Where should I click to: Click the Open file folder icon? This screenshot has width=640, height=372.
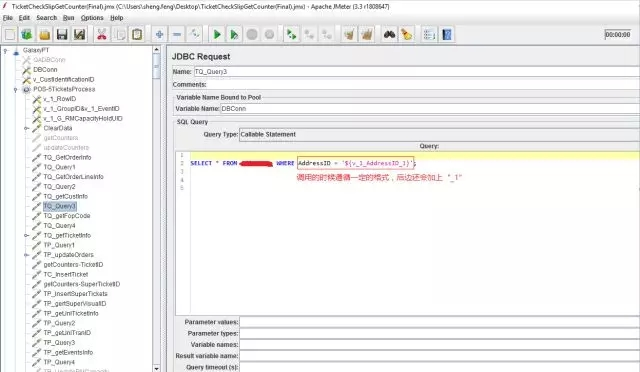tap(44, 35)
